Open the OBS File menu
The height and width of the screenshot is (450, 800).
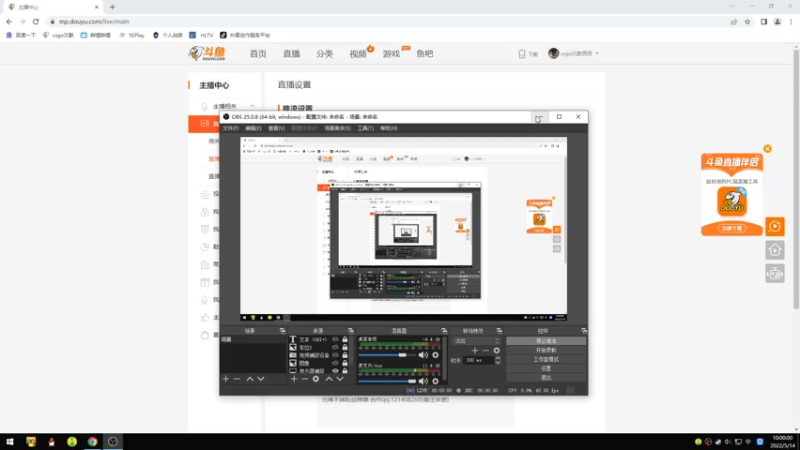coord(231,129)
